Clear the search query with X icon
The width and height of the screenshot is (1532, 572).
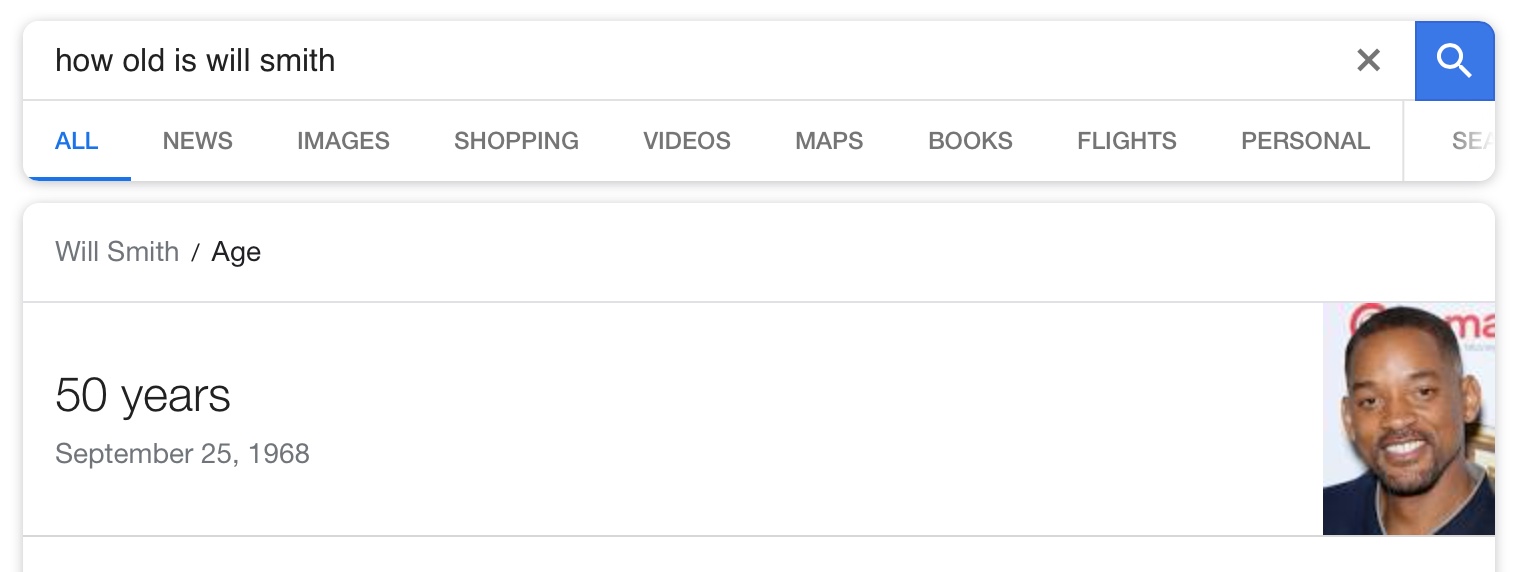point(1368,61)
